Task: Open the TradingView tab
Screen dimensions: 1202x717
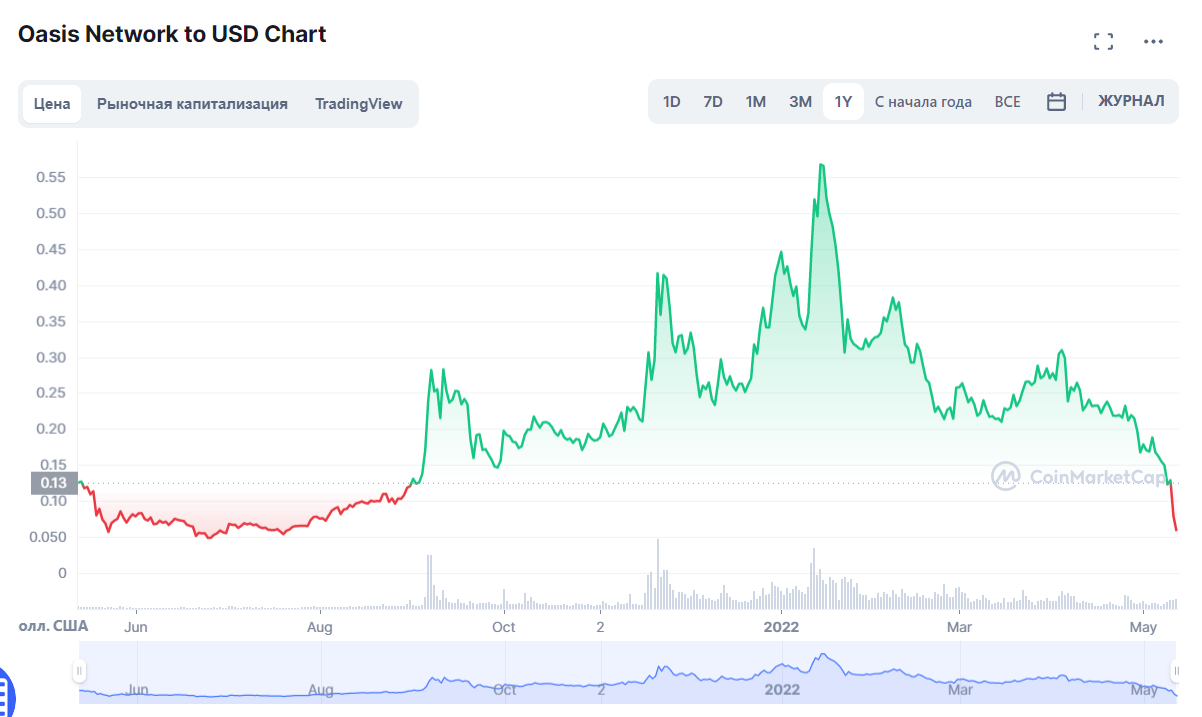Action: point(359,104)
